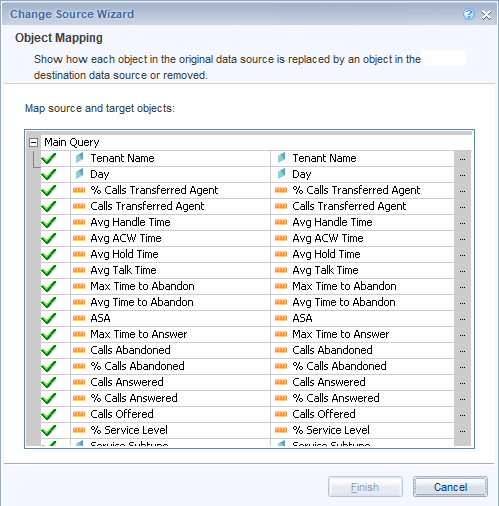This screenshot has height=506, width=499.
Task: Open the ellipsis picker for Calls Offered mapping
Action: pos(462,415)
